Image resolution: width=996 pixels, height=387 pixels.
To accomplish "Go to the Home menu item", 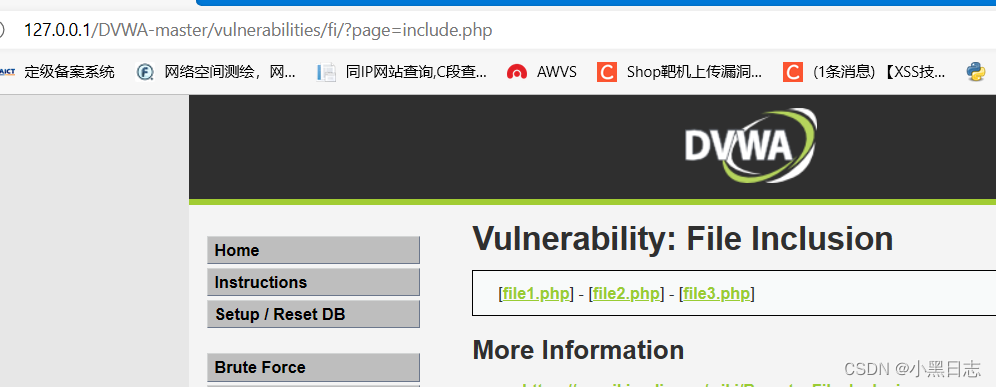I will [313, 250].
